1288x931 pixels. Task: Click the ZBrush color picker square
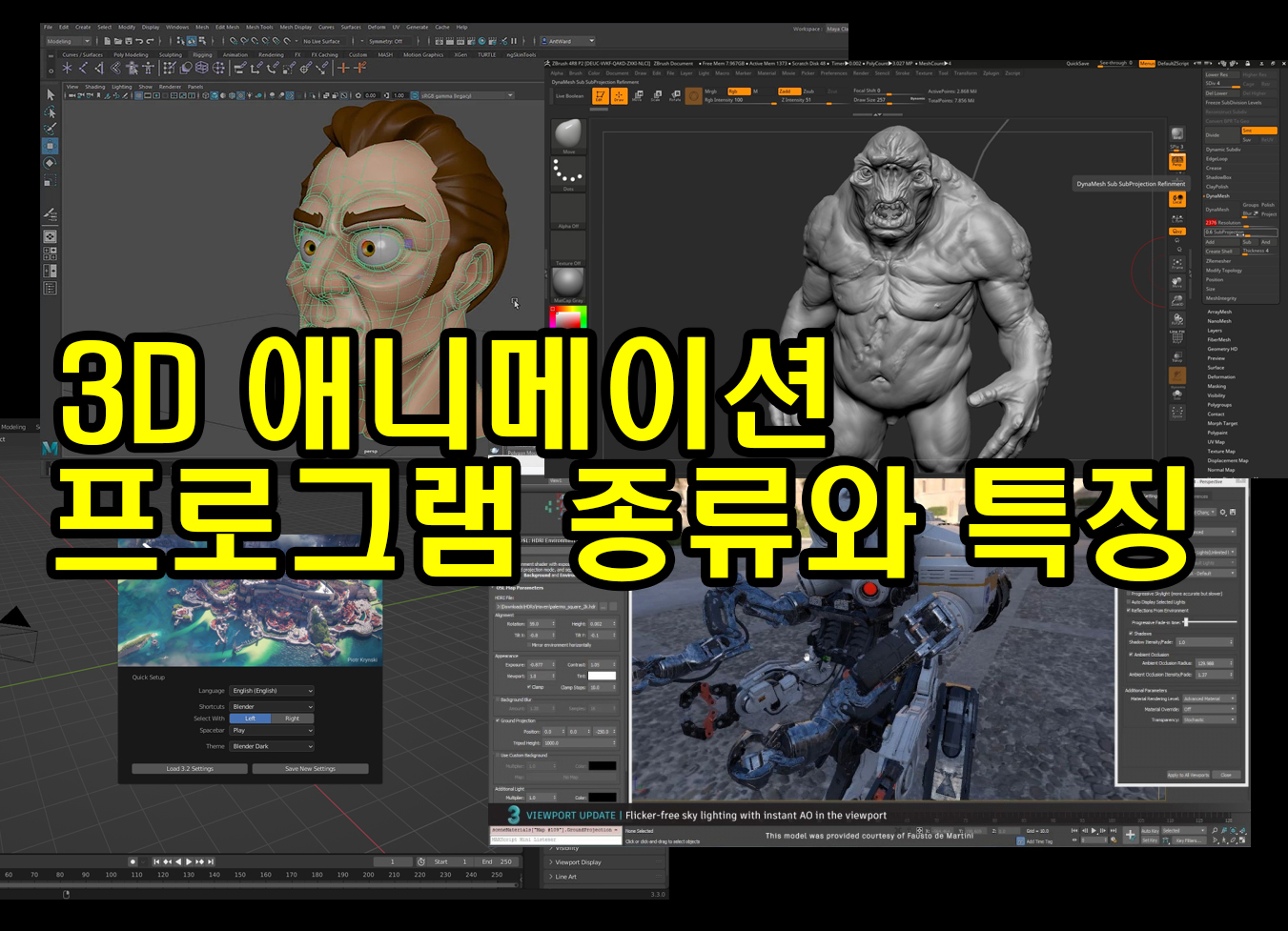pos(568,316)
